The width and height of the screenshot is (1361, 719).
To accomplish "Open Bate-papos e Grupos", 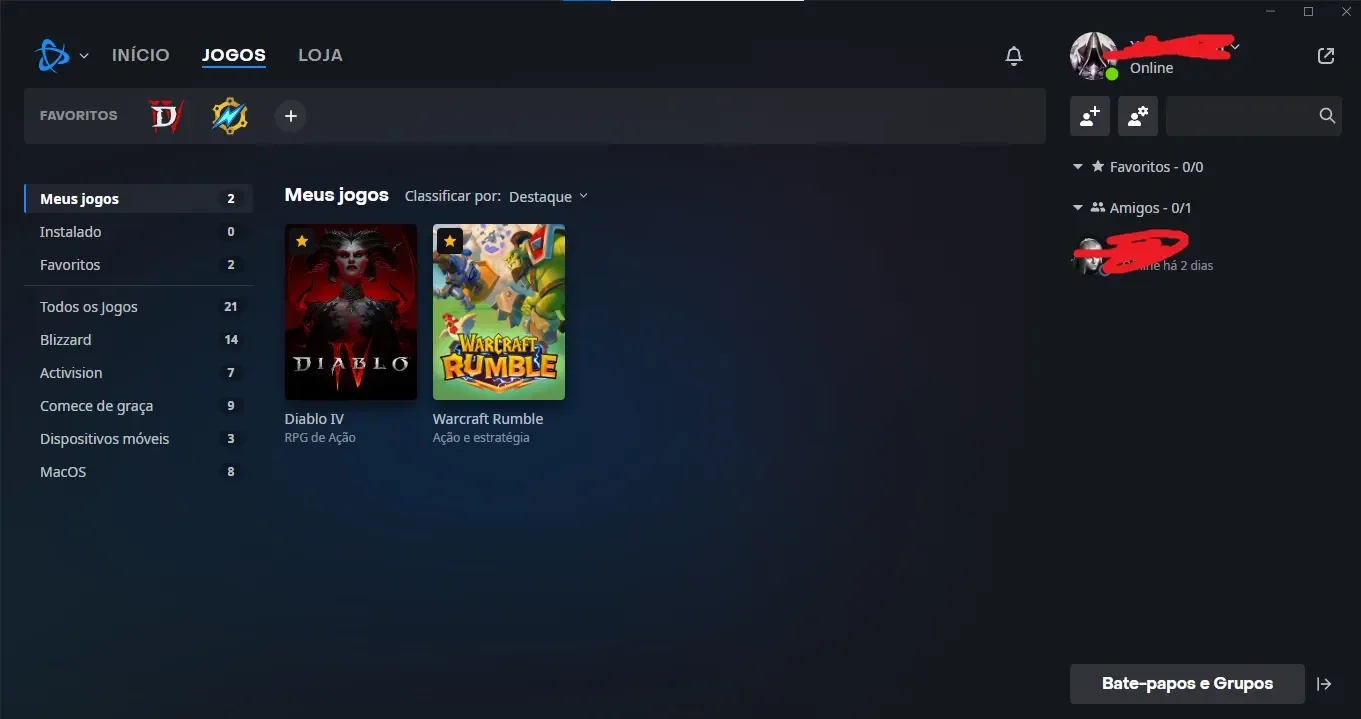I will click(1187, 684).
